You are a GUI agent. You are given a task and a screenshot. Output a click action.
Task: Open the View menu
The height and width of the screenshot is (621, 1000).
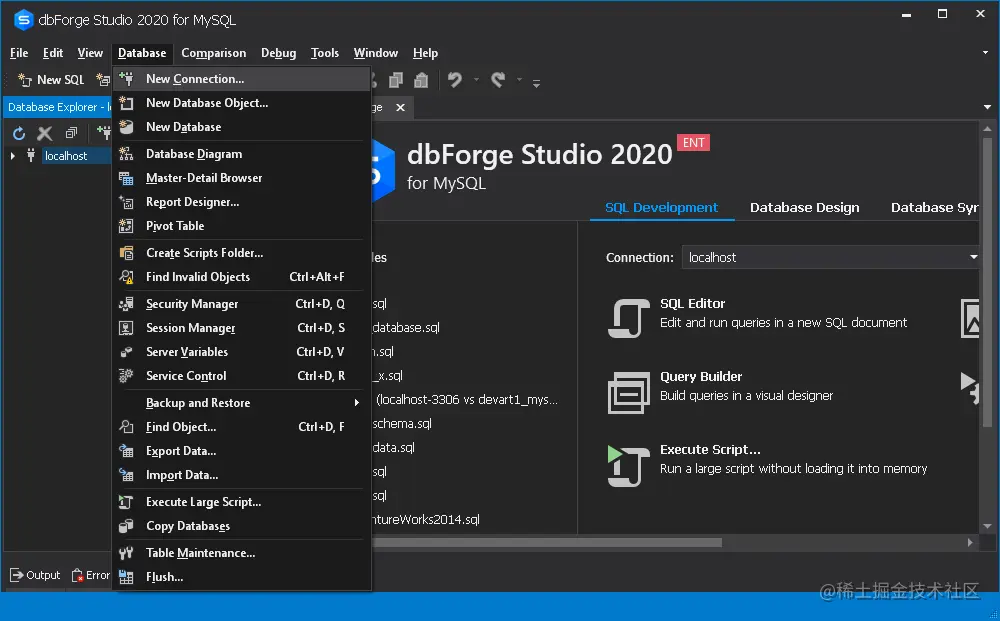click(90, 53)
